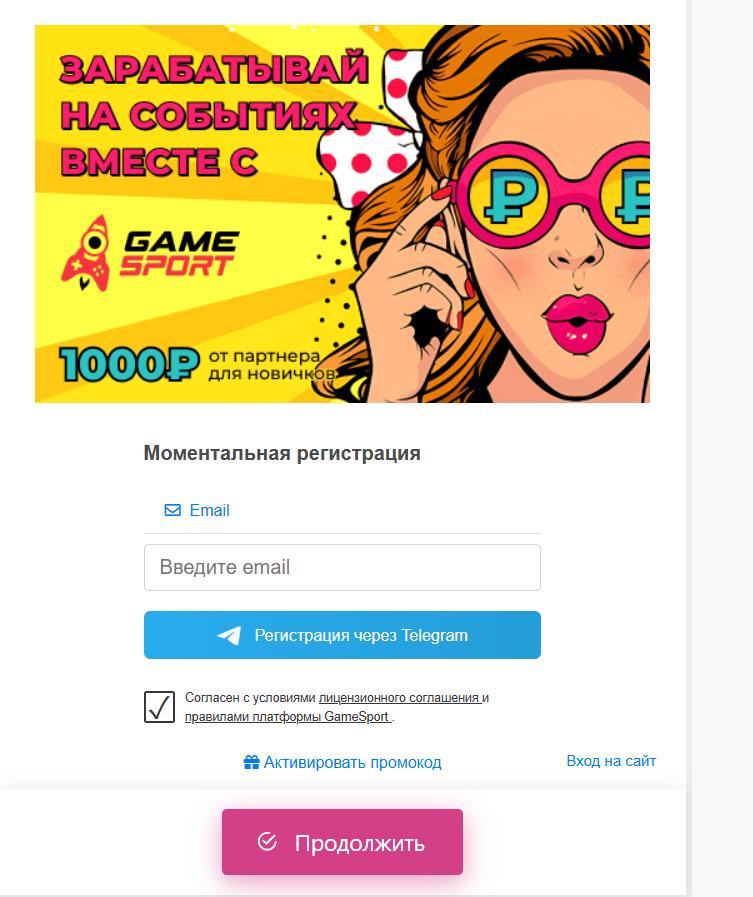Image resolution: width=753 pixels, height=897 pixels.
Task: Click the 1000₽ bonus label in banner
Action: point(129,364)
